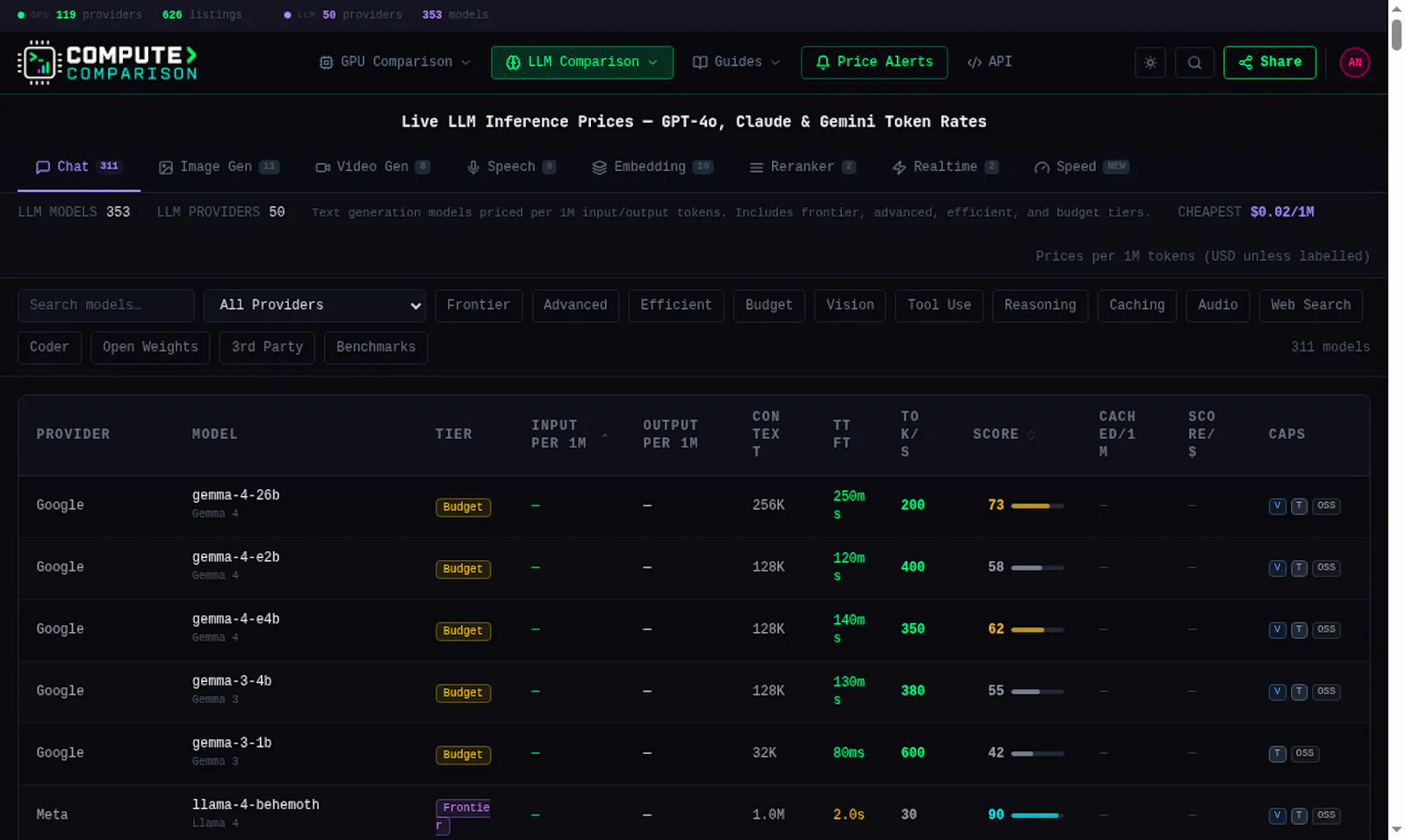Click the llama-4-behemoth score bar
Image resolution: width=1405 pixels, height=840 pixels.
click(x=1037, y=816)
